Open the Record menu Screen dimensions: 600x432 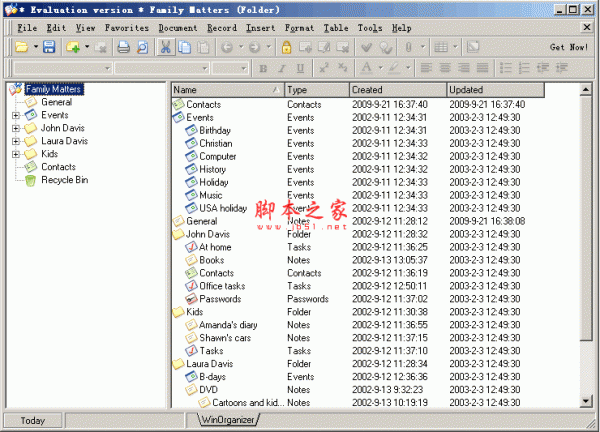click(x=222, y=28)
